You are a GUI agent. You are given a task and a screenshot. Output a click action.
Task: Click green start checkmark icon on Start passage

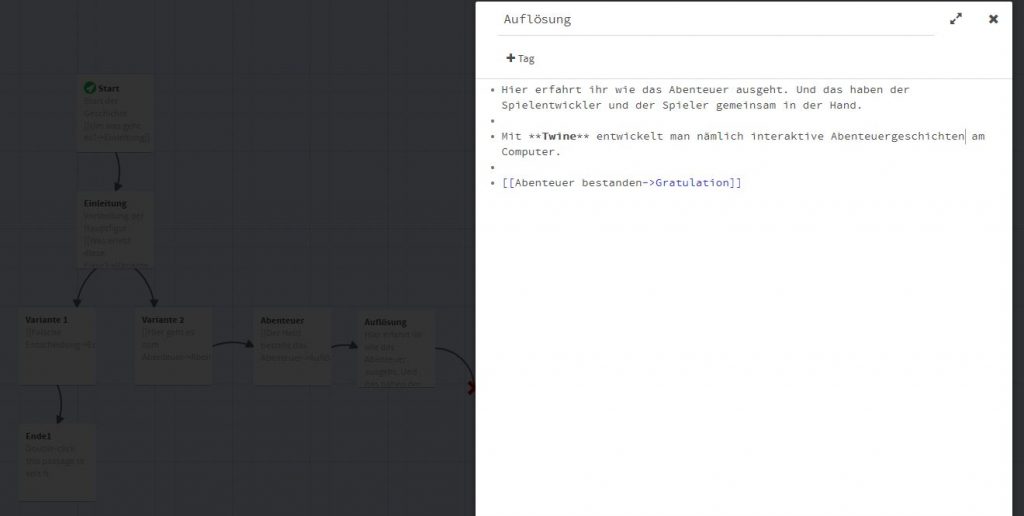tap(90, 88)
